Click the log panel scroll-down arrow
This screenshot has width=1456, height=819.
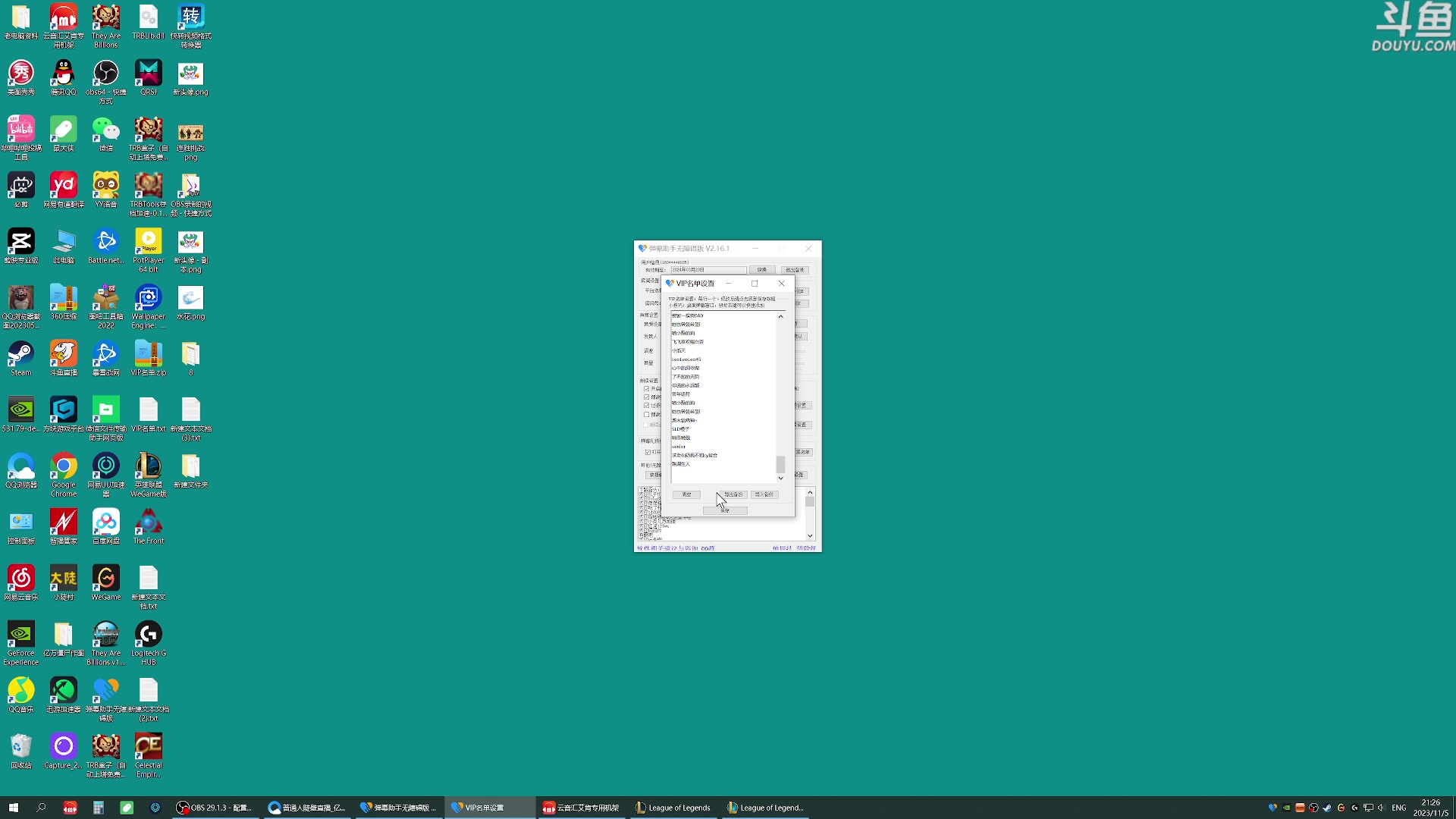tap(810, 535)
